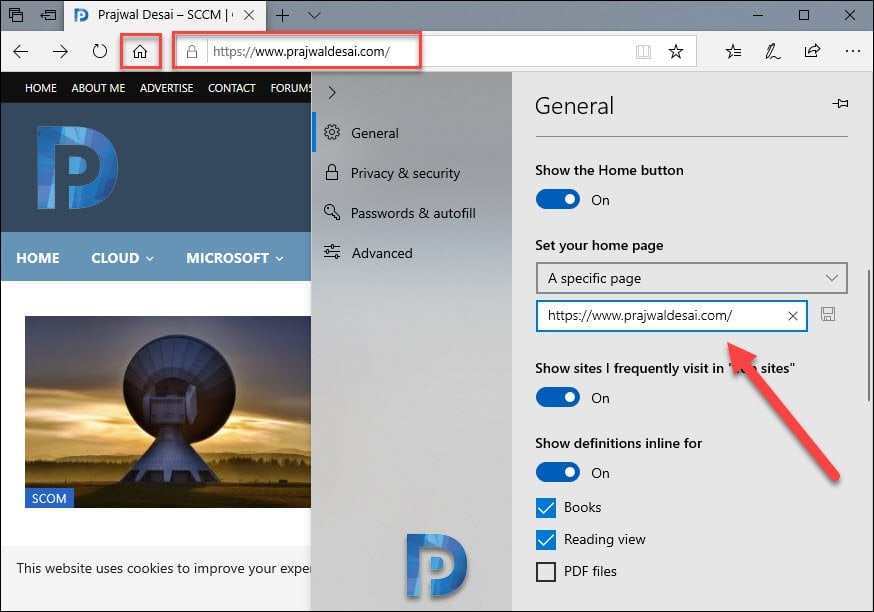Viewport: 874px width, 612px height.
Task: Toggle Show sites I frequently visit switch
Action: pyautogui.click(x=557, y=397)
